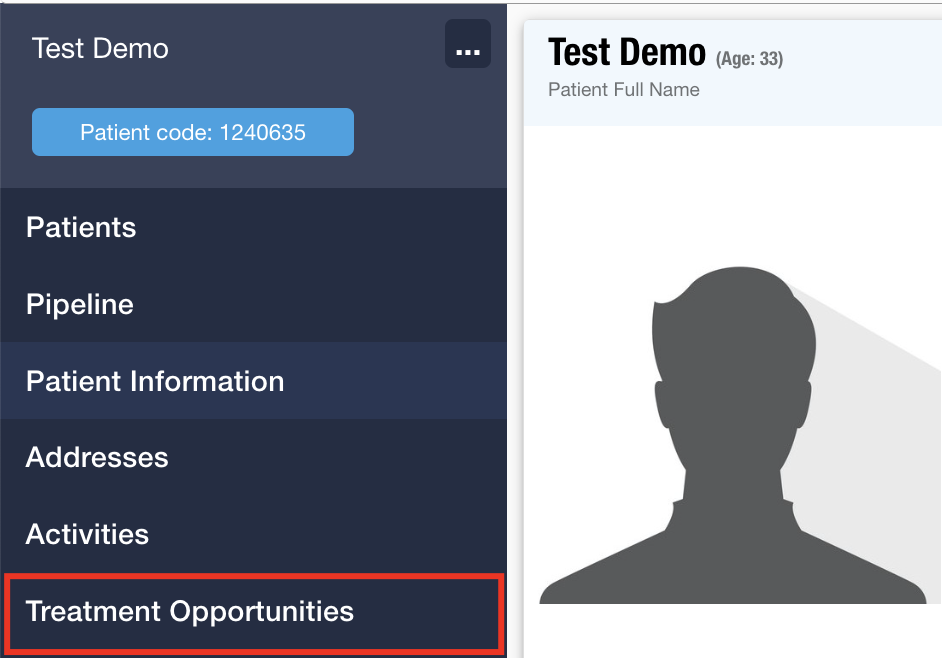Select the Patients sidebar entry
This screenshot has width=942, height=658.
pyautogui.click(x=80, y=228)
